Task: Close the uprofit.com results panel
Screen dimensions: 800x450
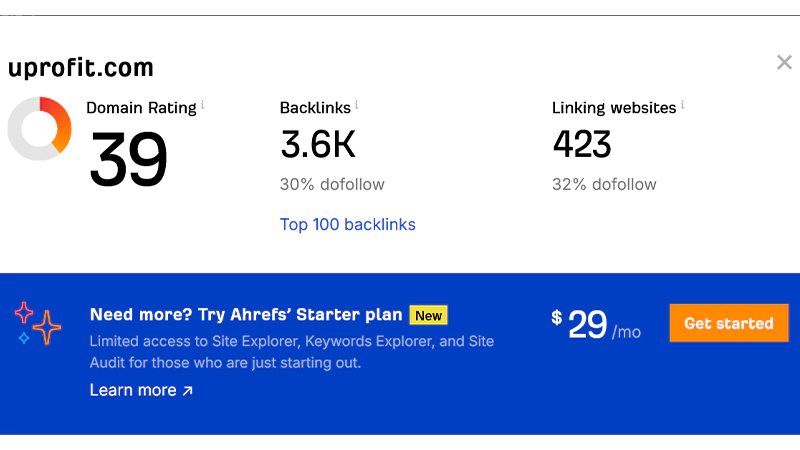Action: (x=784, y=63)
